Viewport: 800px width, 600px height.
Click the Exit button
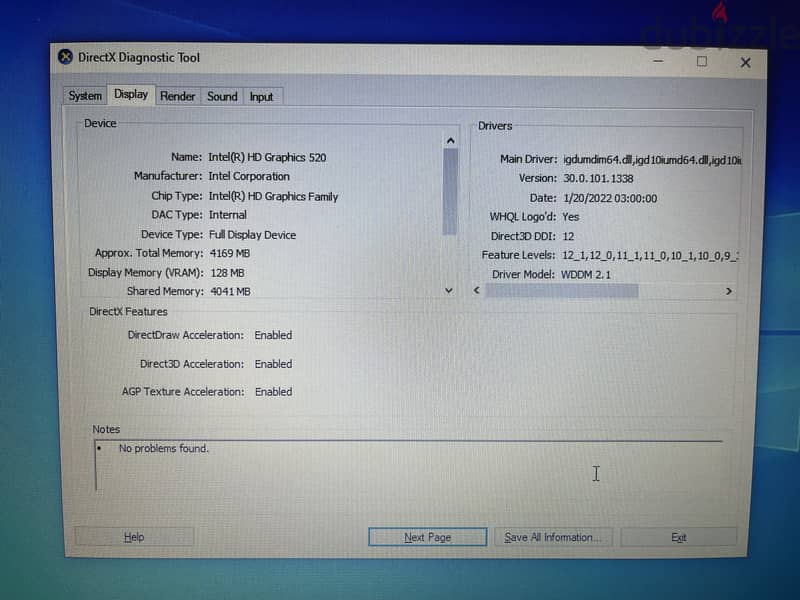[679, 537]
